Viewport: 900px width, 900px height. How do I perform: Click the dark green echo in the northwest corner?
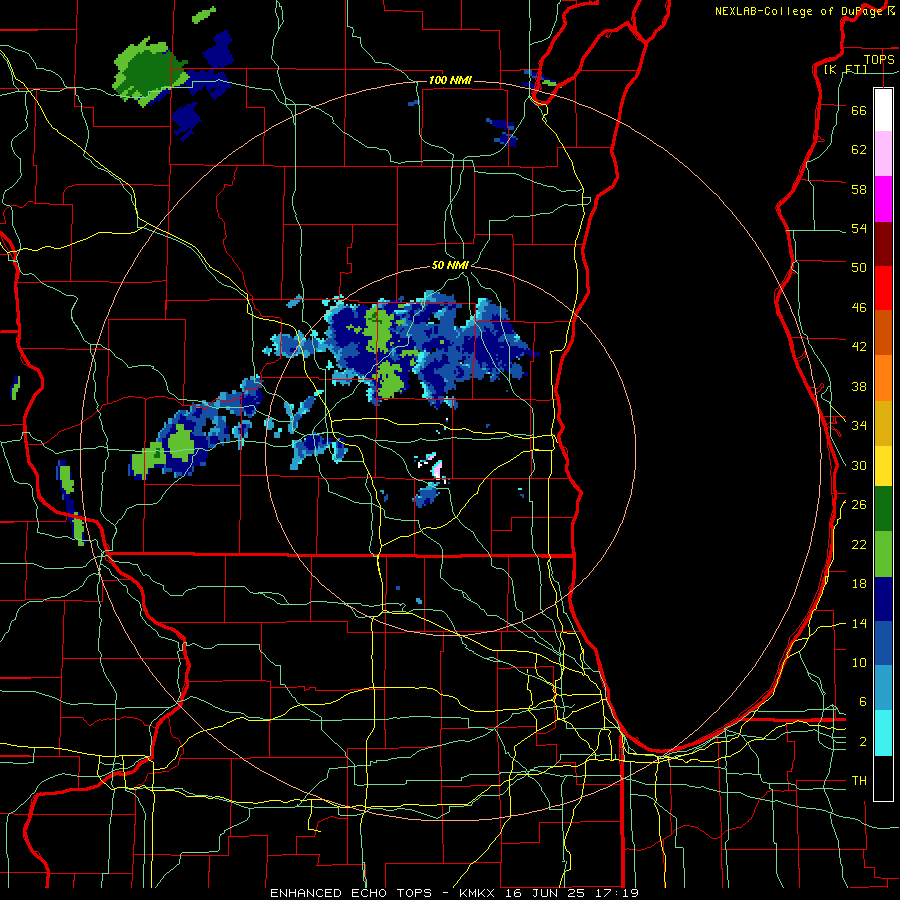tap(149, 72)
